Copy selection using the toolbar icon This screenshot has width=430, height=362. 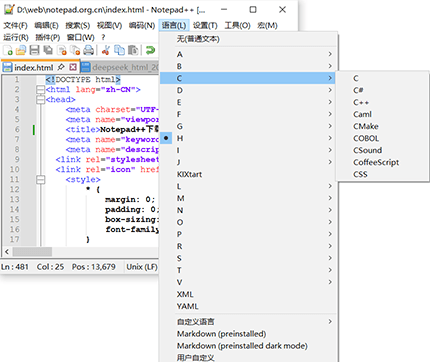click(119, 50)
